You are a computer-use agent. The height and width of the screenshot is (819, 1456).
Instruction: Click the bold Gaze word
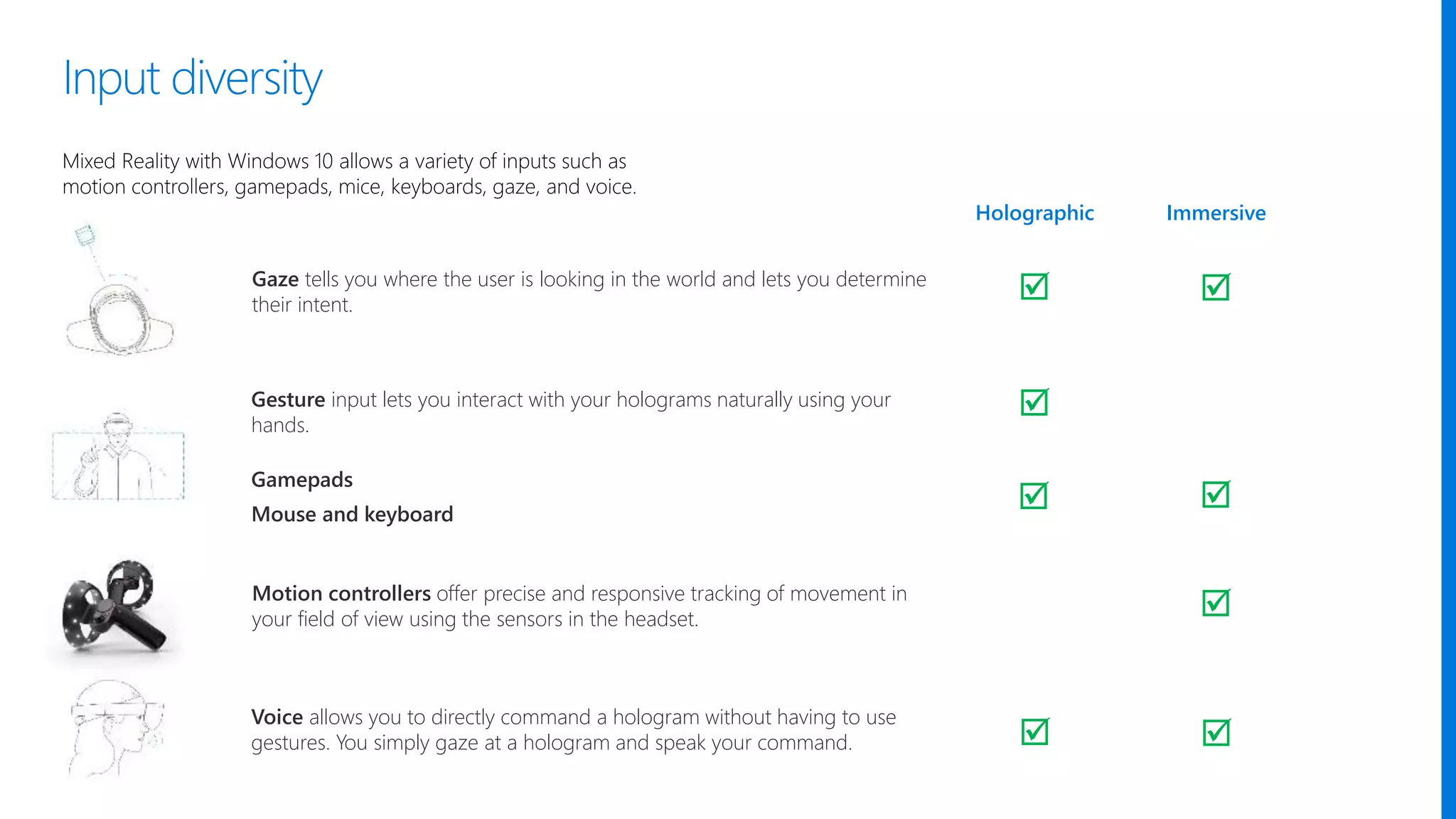(x=275, y=279)
